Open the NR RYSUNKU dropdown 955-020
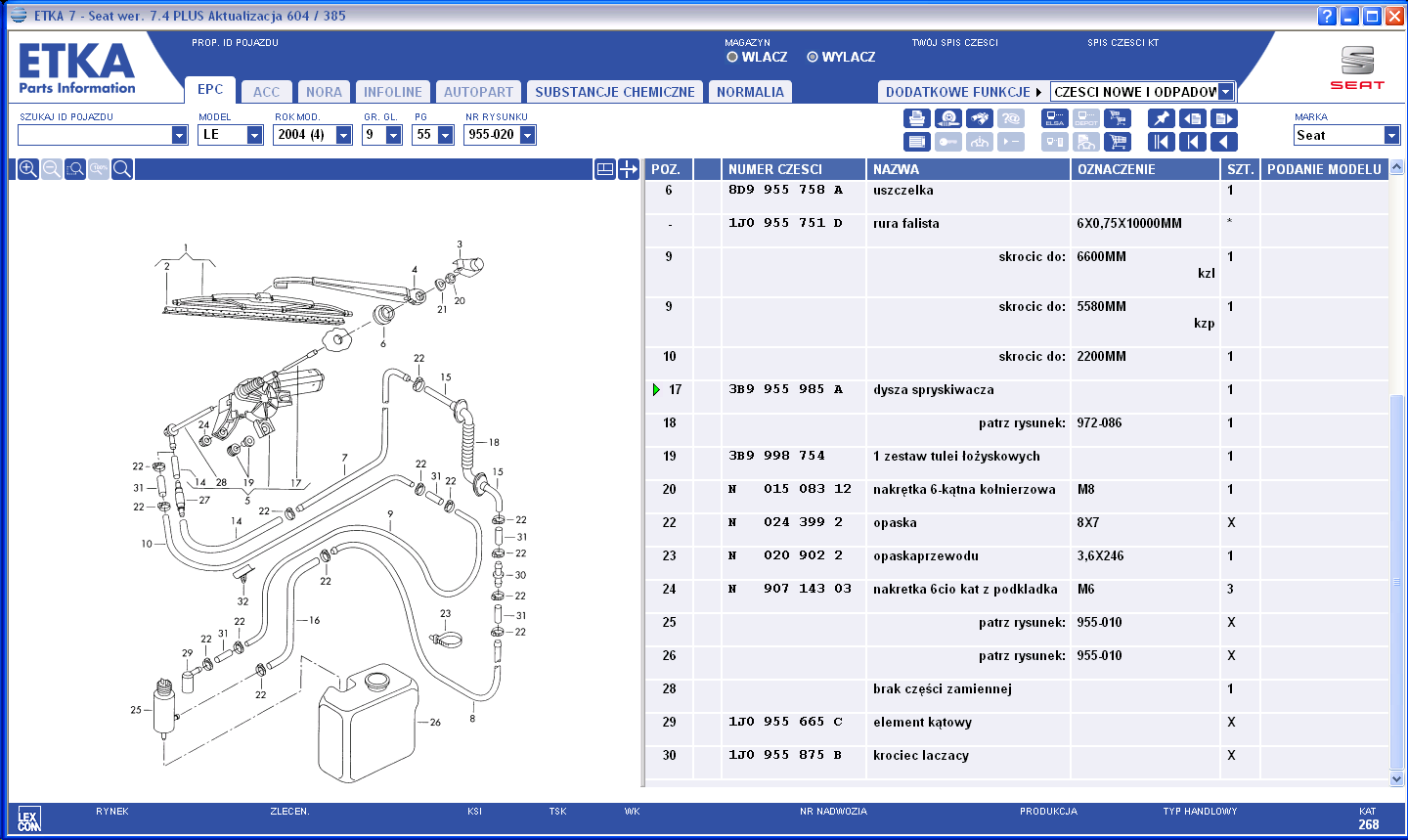This screenshot has width=1408, height=840. [527, 135]
